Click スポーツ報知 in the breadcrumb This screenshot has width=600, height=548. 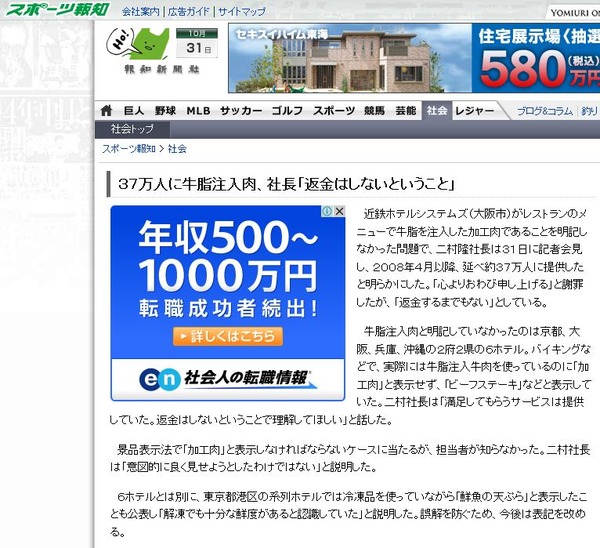[x=129, y=149]
